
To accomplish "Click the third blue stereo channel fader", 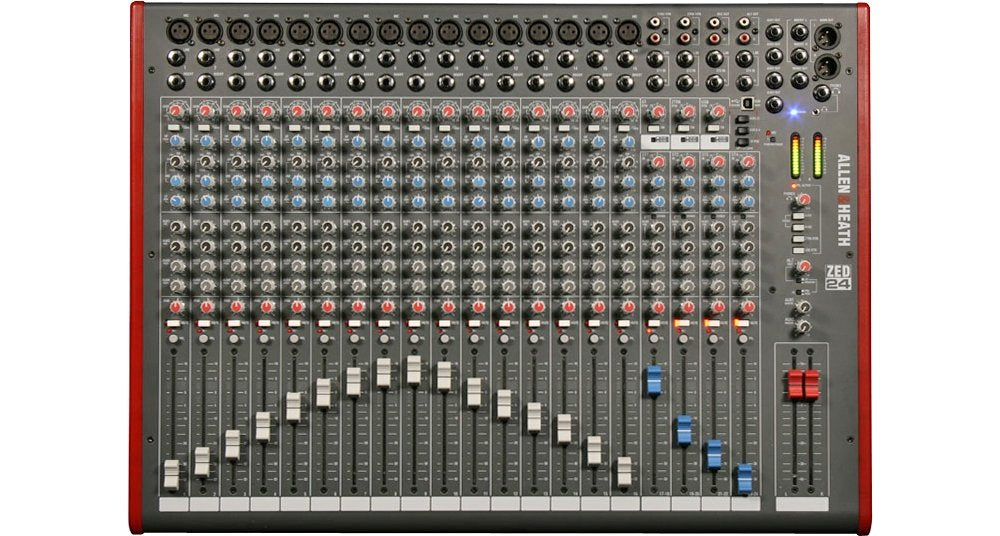I will 715,455.
